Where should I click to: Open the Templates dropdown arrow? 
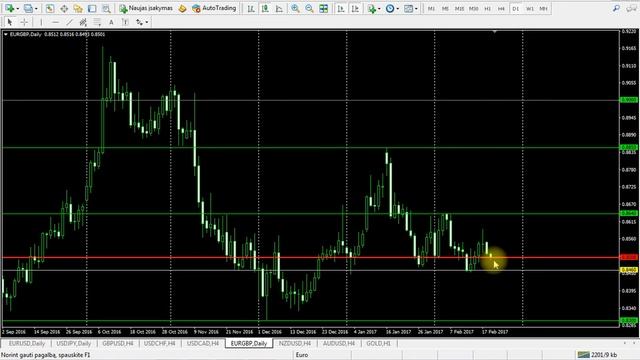416,9
